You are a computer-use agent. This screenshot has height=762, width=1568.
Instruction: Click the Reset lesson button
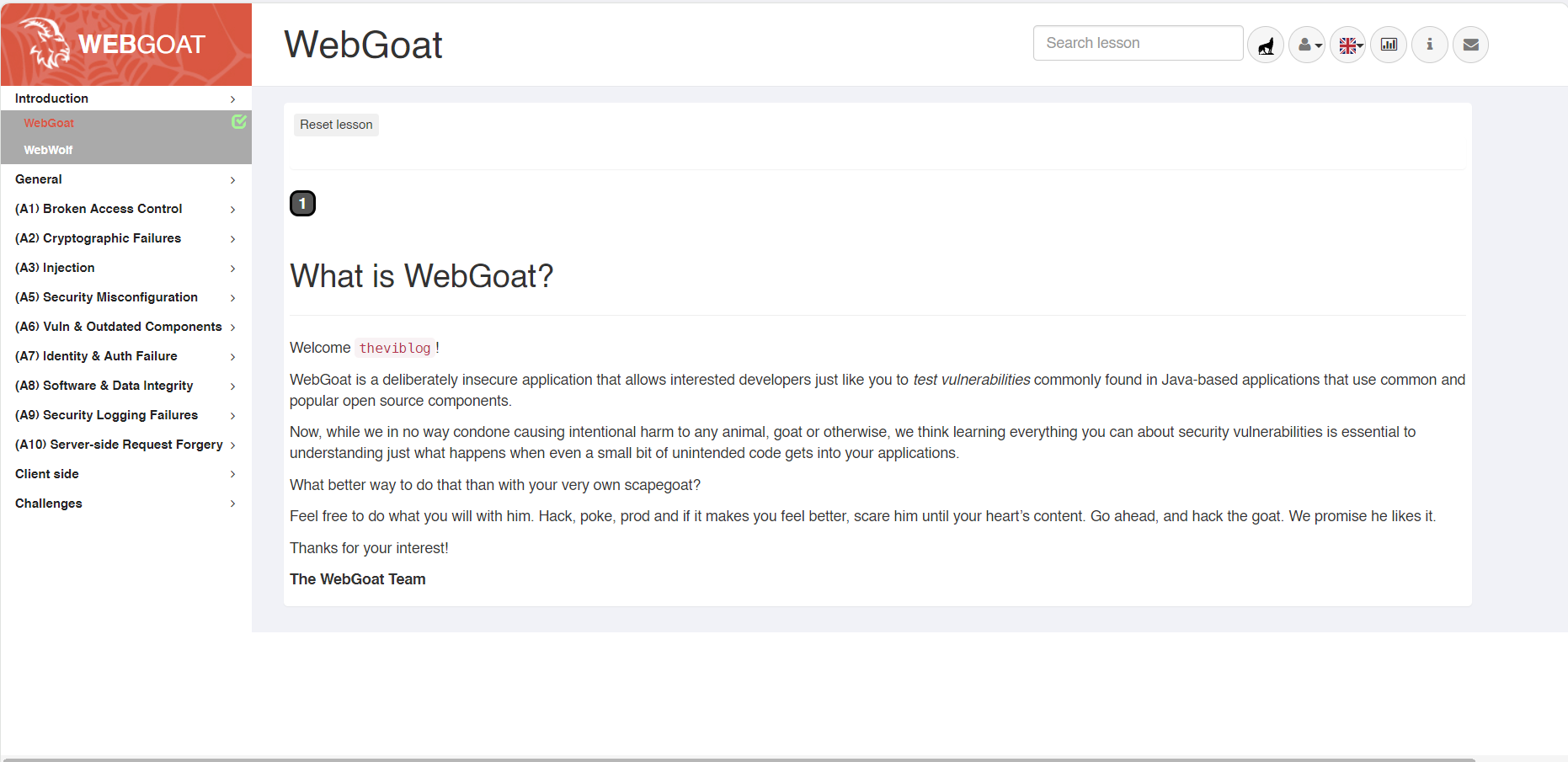click(336, 125)
